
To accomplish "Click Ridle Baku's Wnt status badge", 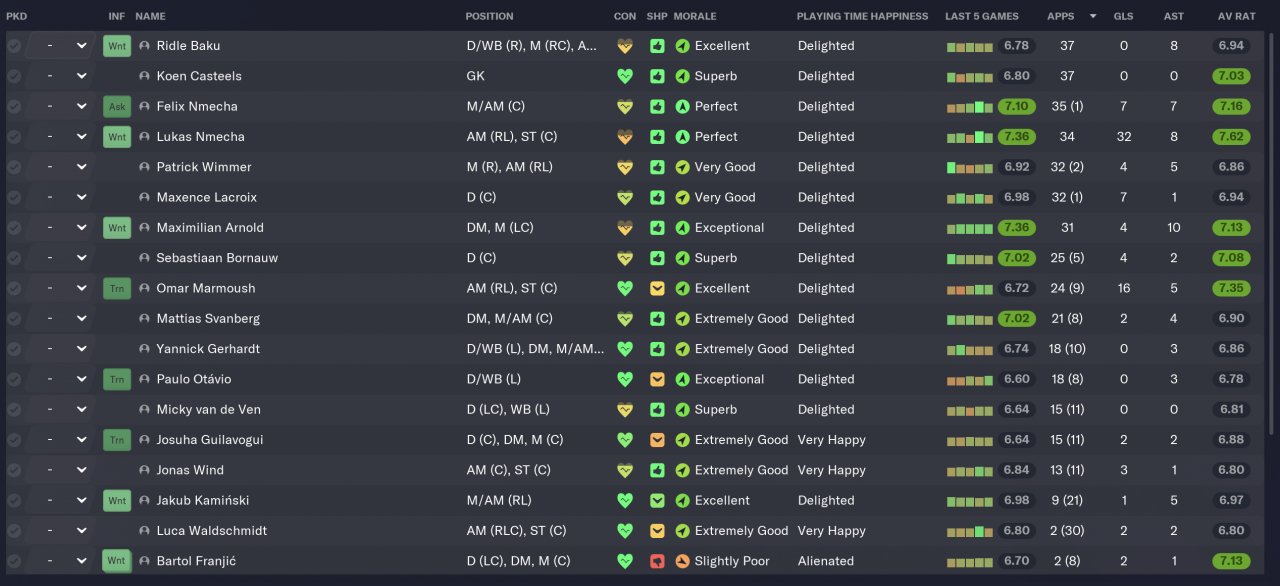I will pyautogui.click(x=117, y=46).
